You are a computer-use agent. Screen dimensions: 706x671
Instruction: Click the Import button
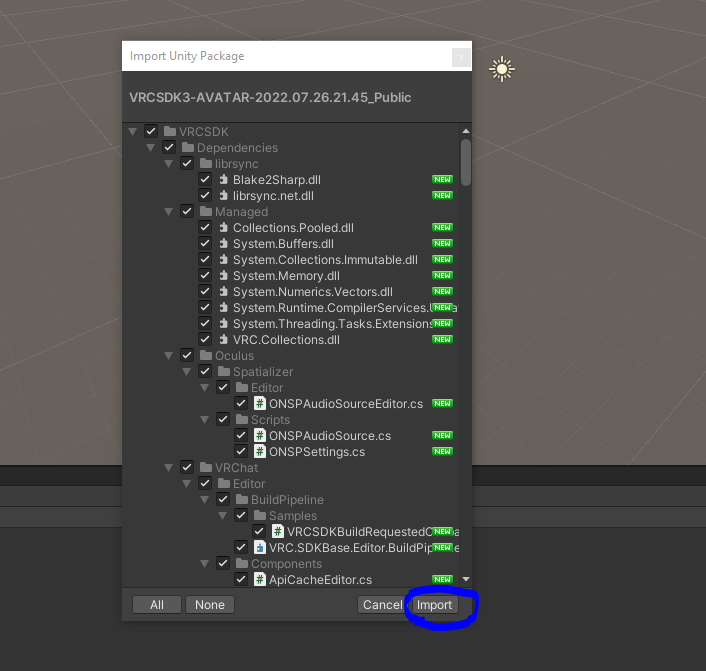click(434, 605)
